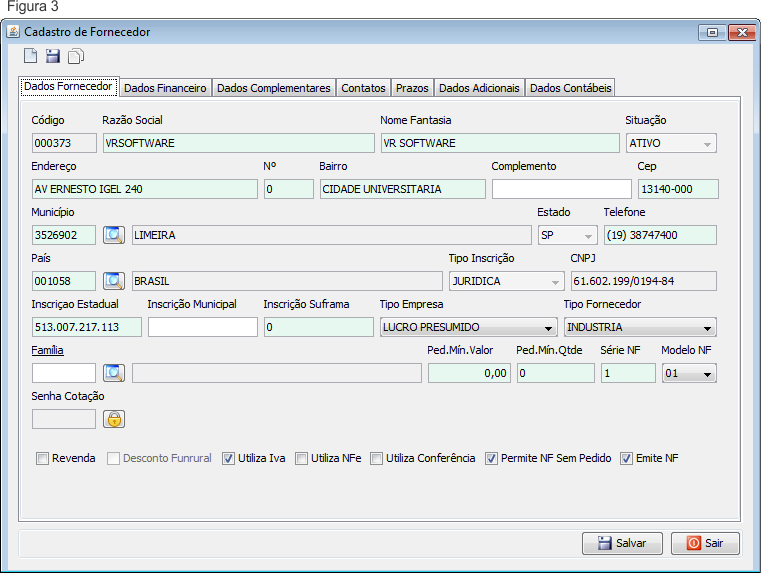Click the Ped.Mín.Qtde field
761x573 pixels.
tap(556, 373)
